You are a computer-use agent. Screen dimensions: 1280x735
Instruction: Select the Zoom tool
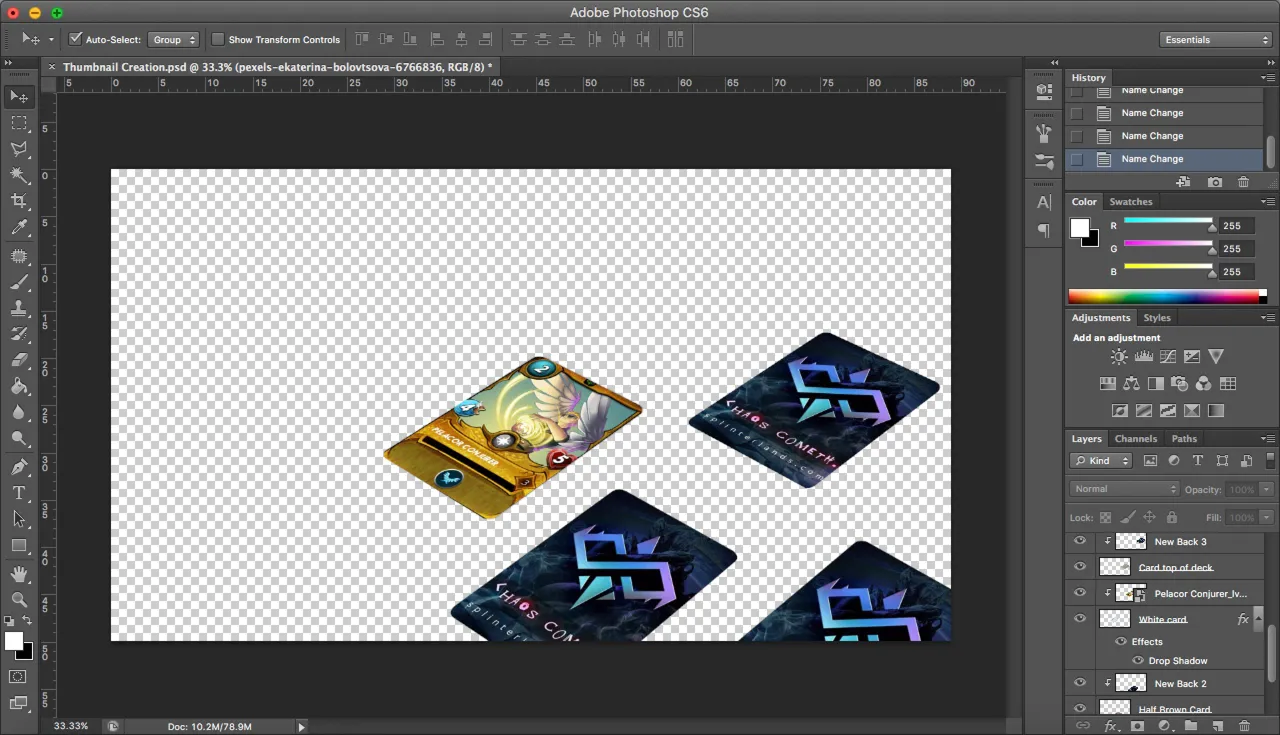coord(19,600)
